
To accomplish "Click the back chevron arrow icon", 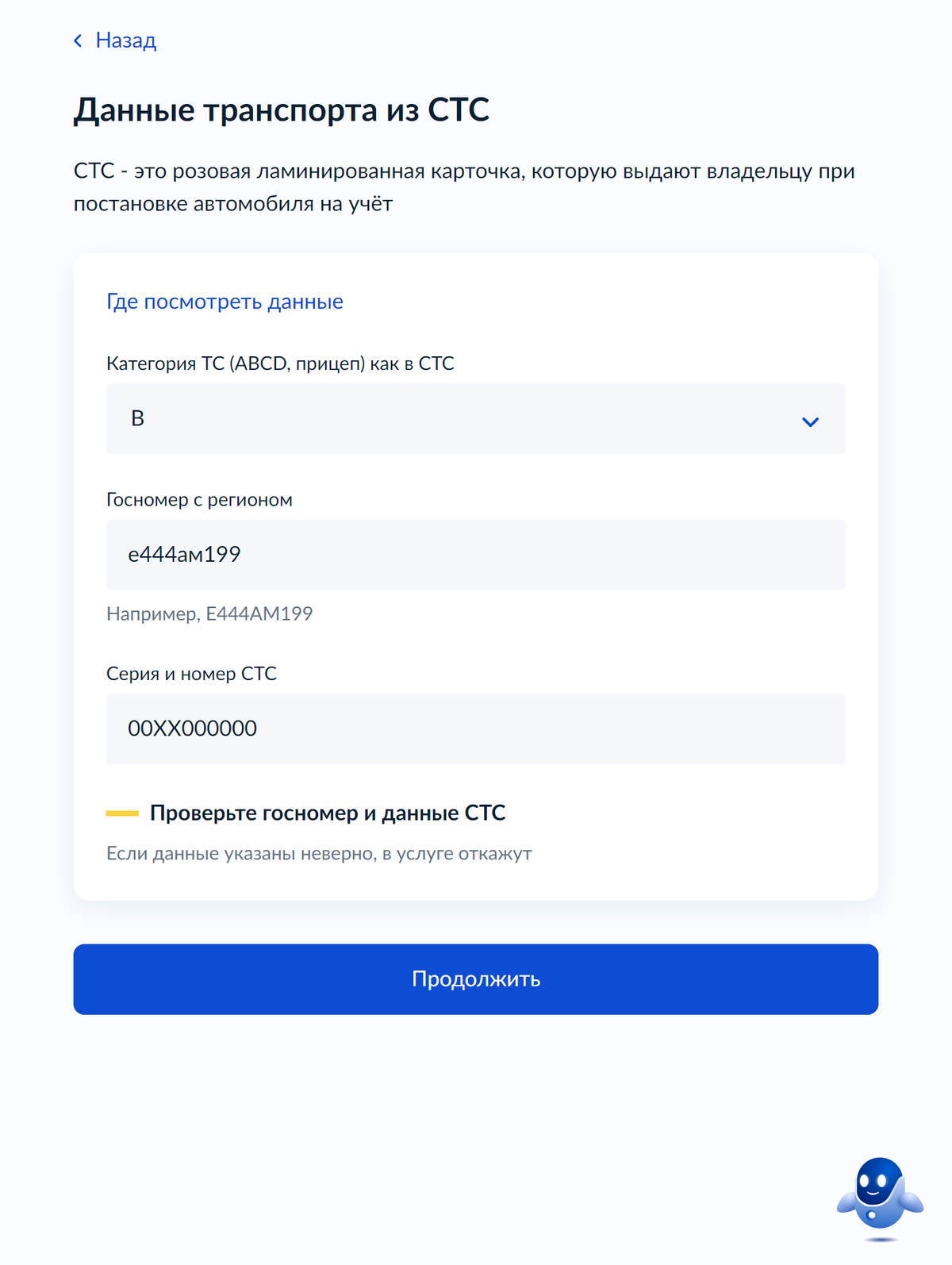I will click(78, 40).
